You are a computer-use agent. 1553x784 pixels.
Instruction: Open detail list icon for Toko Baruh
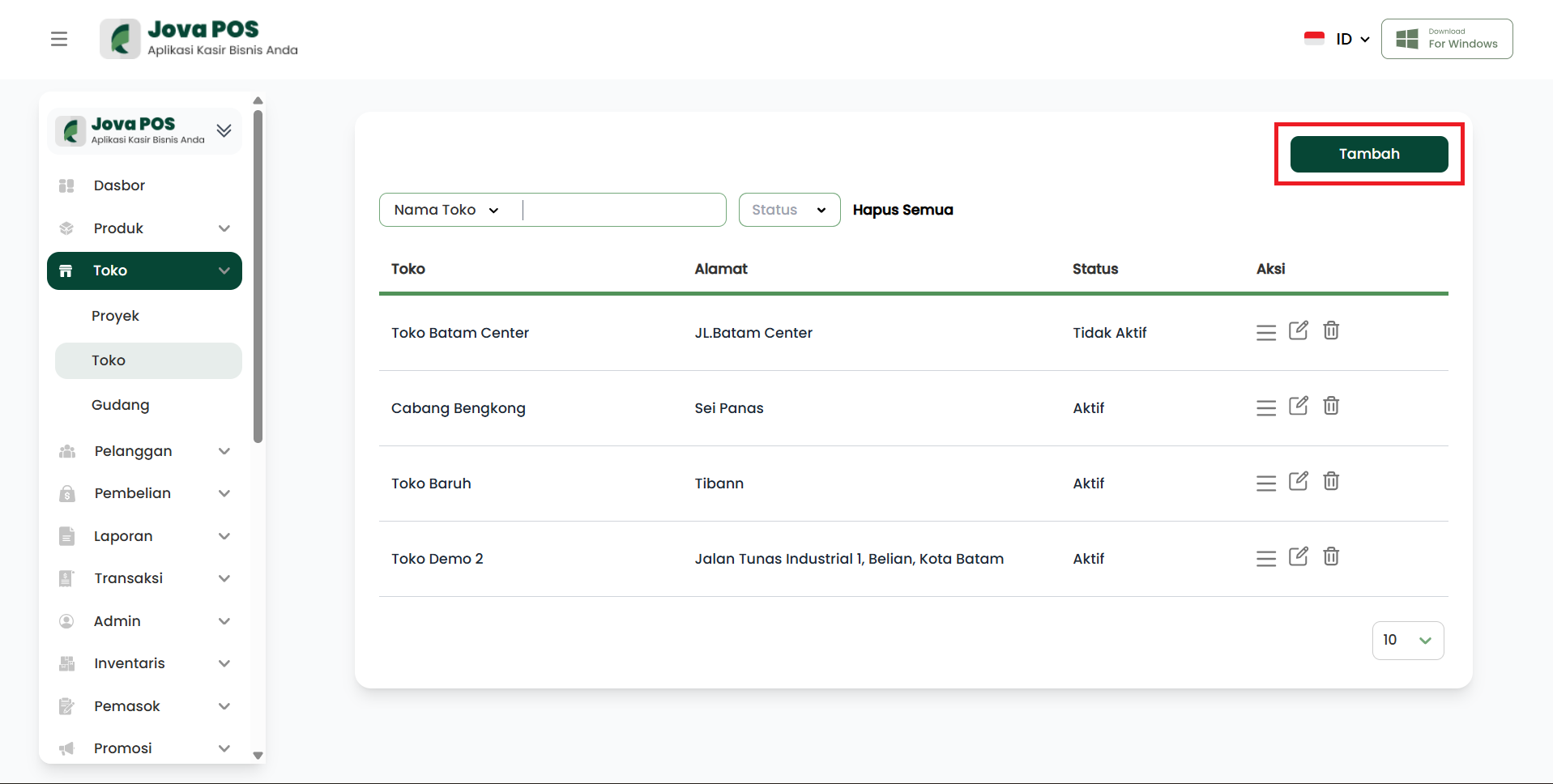1265,484
